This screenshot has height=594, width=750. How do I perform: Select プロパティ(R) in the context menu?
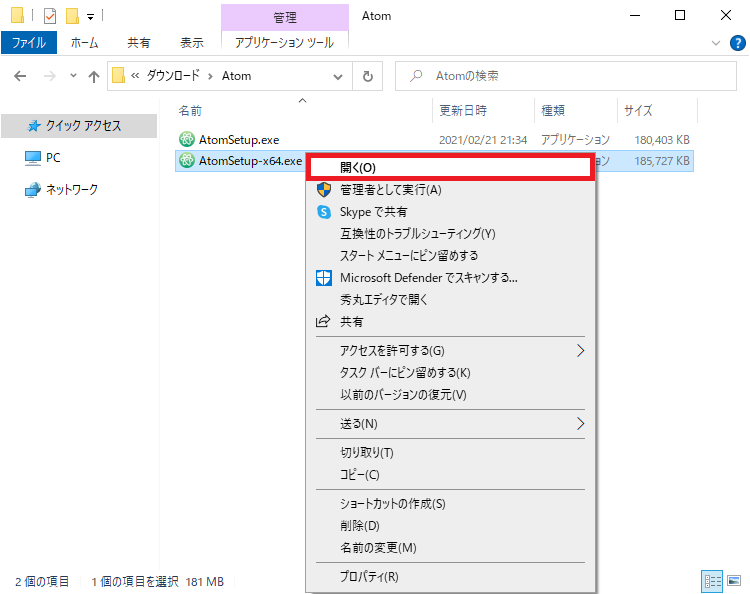point(369,577)
